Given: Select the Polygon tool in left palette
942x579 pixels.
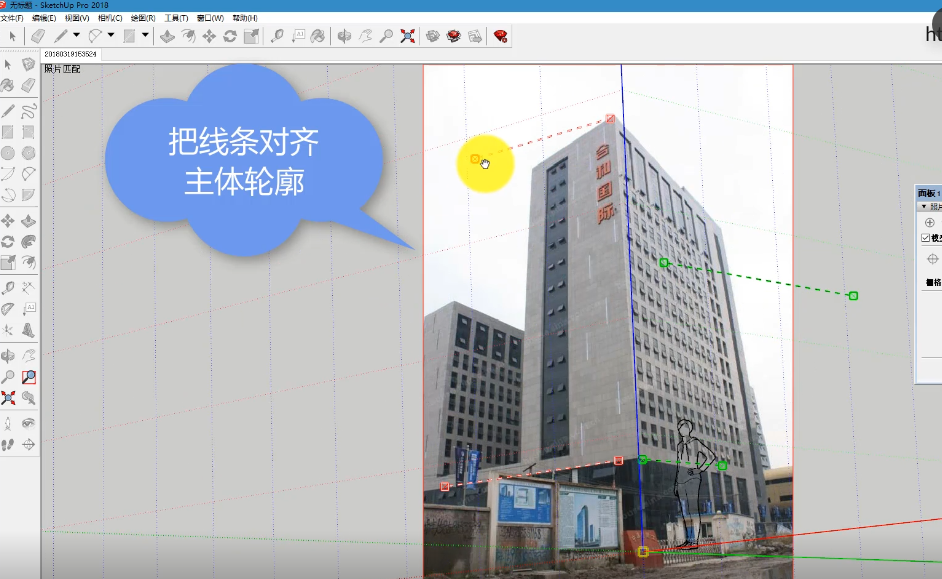Looking at the screenshot, I should click(28, 153).
